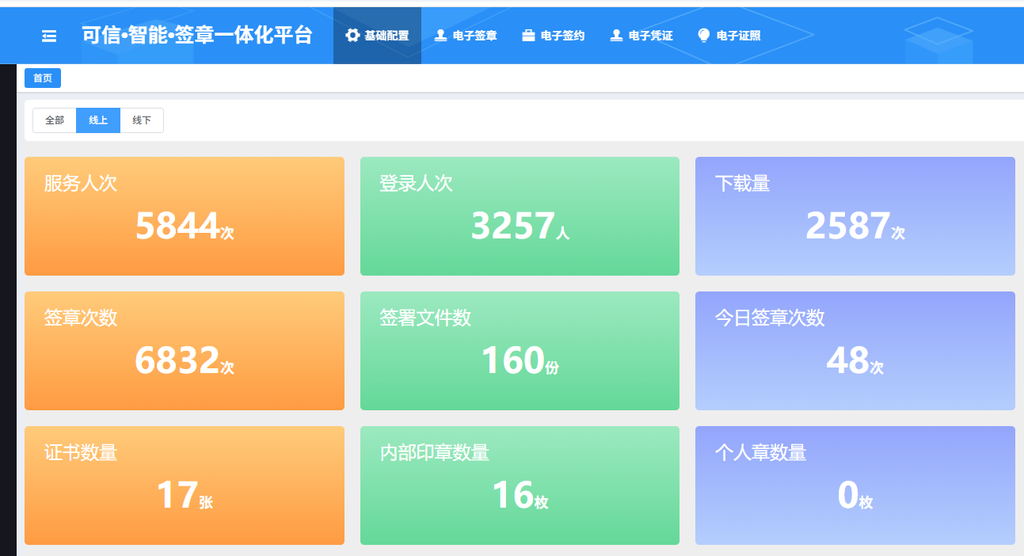Open the 签章次数 statistics card
The width and height of the screenshot is (1024, 556).
(184, 351)
